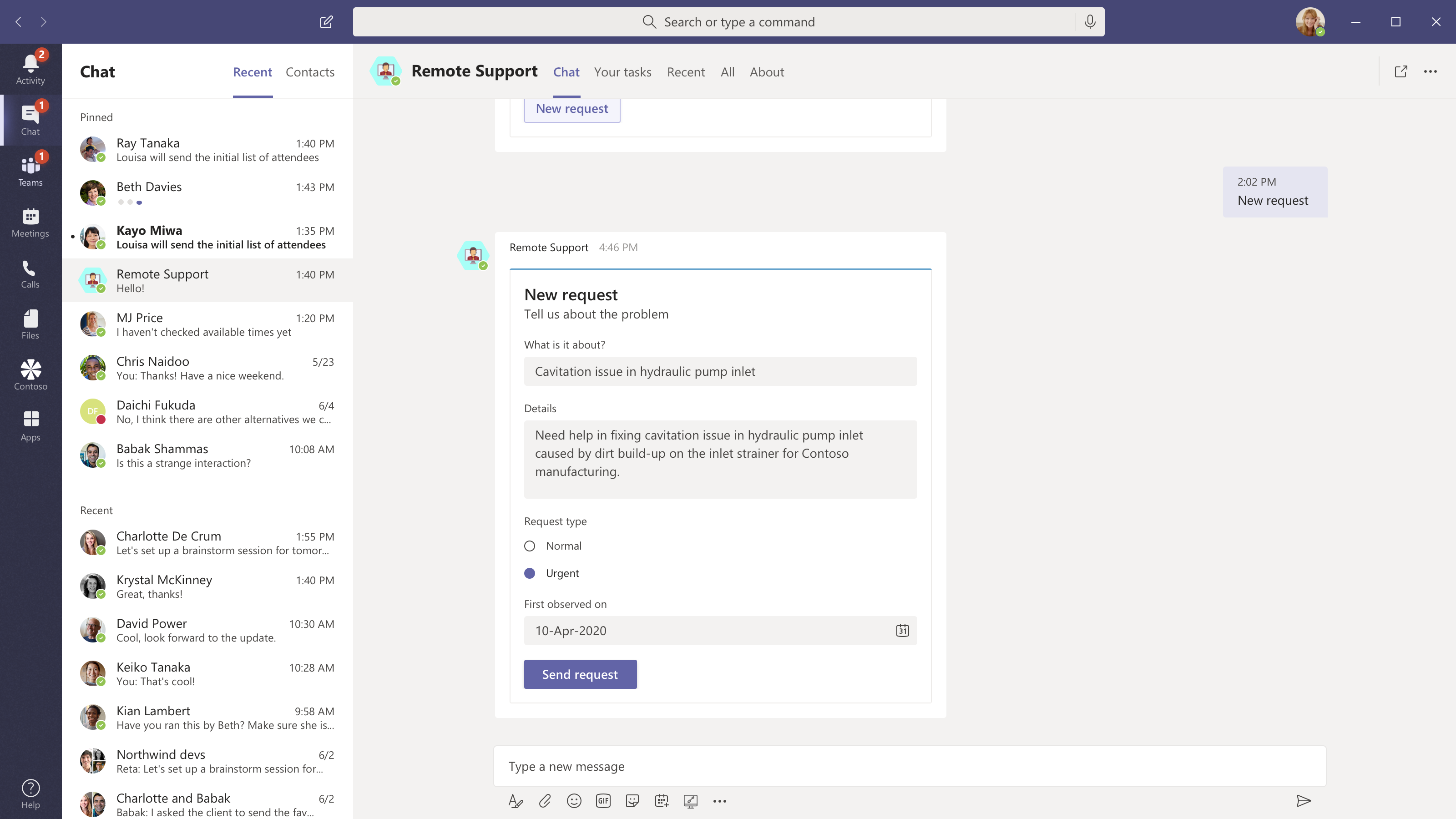Open the GIF picker icon
This screenshot has height=819, width=1456.
[603, 801]
